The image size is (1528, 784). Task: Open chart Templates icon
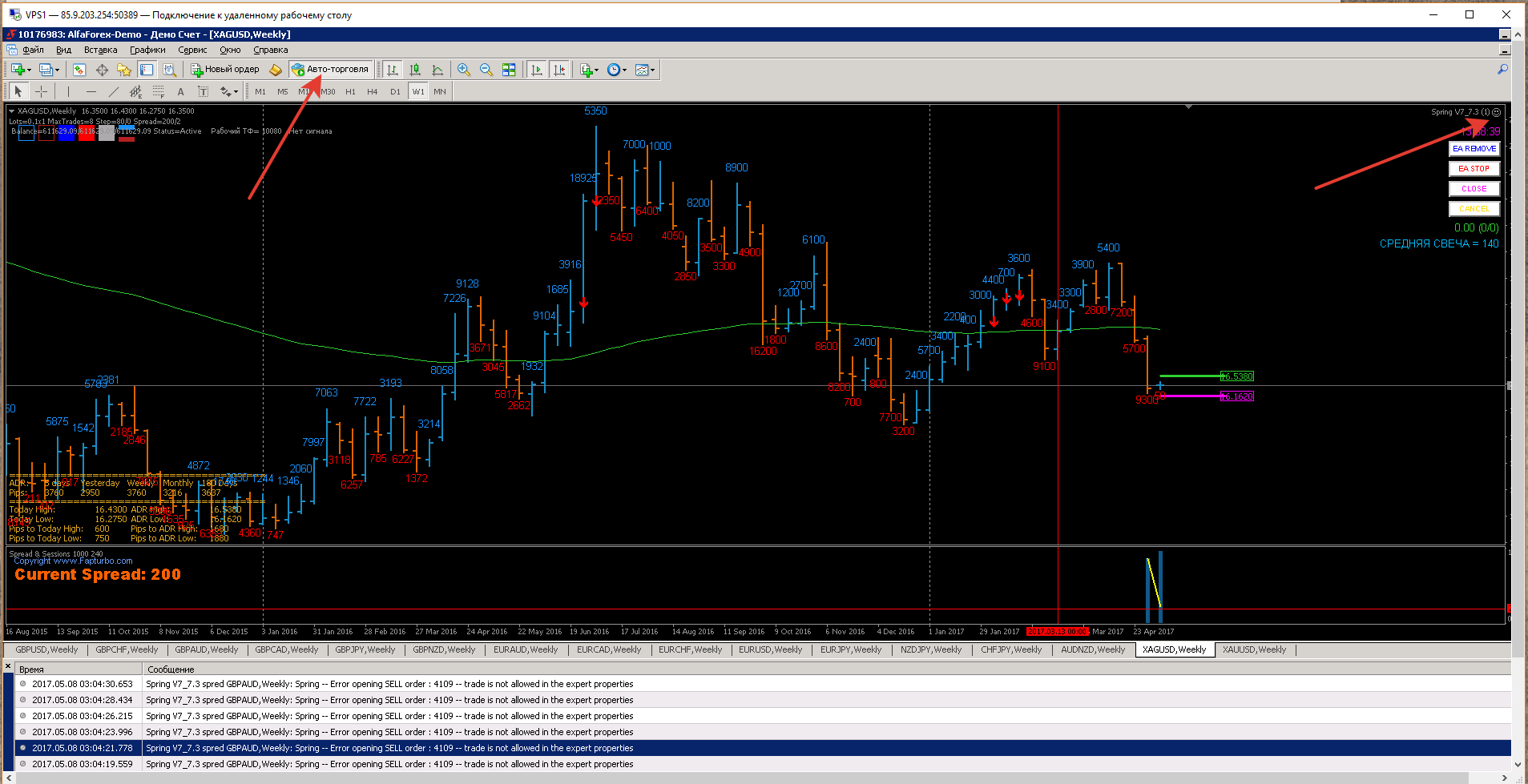click(642, 70)
